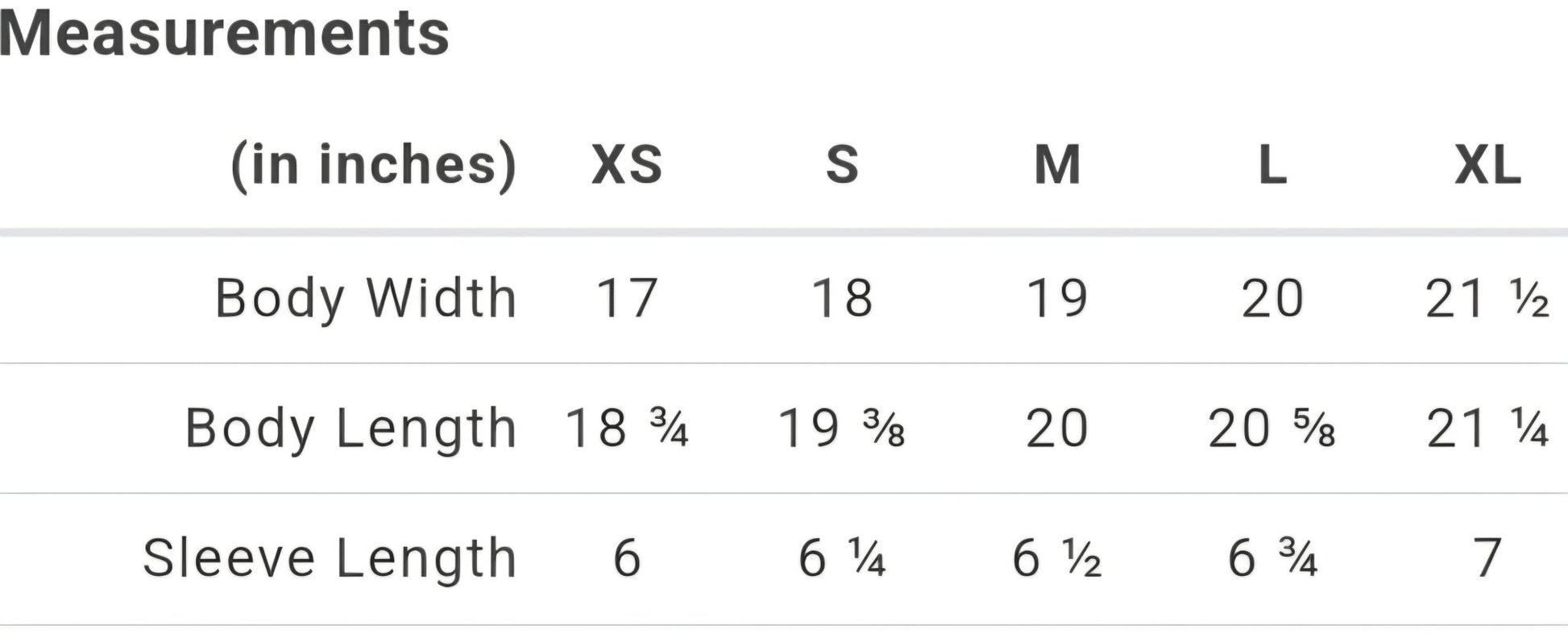Click the Body Length row label
This screenshot has height=634, width=1568.
point(351,428)
